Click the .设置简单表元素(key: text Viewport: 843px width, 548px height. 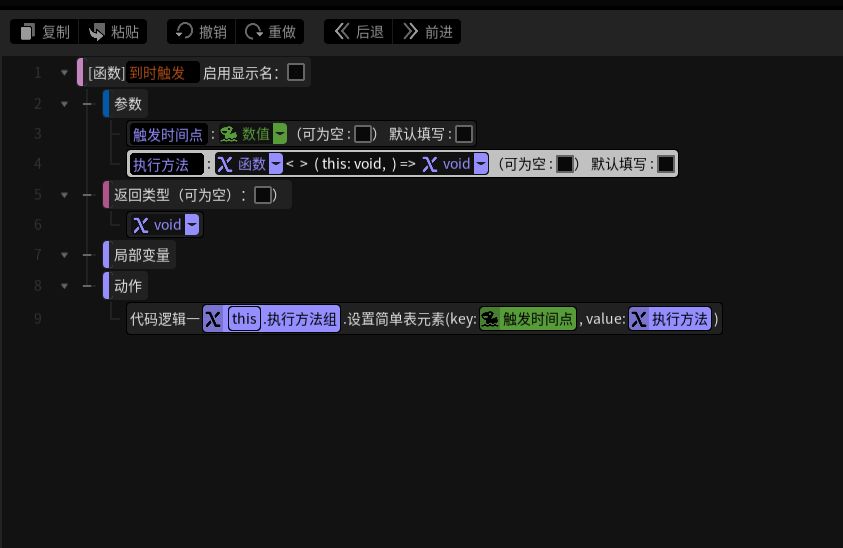[410, 319]
